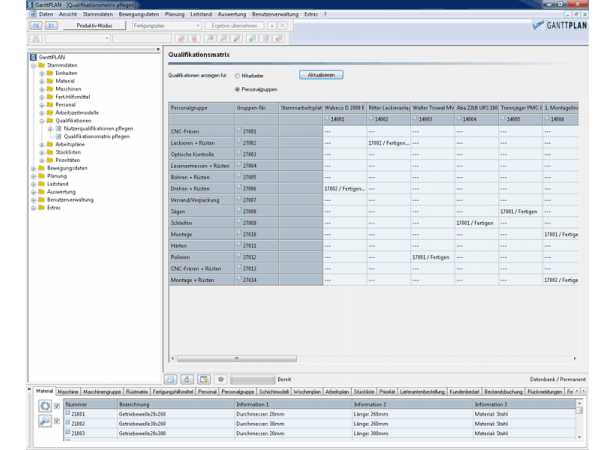Screen dimensions: 615x450
Task: Switch to the Kundenbedarf tab
Action: pos(464,392)
